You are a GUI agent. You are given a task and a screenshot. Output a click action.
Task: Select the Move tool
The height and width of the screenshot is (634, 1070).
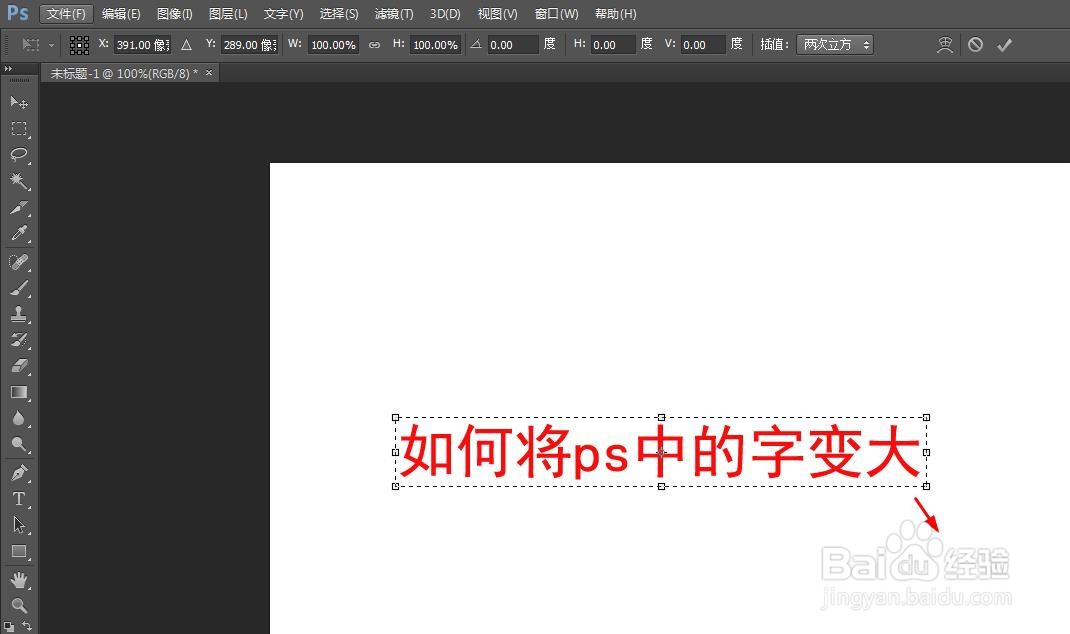[x=18, y=102]
